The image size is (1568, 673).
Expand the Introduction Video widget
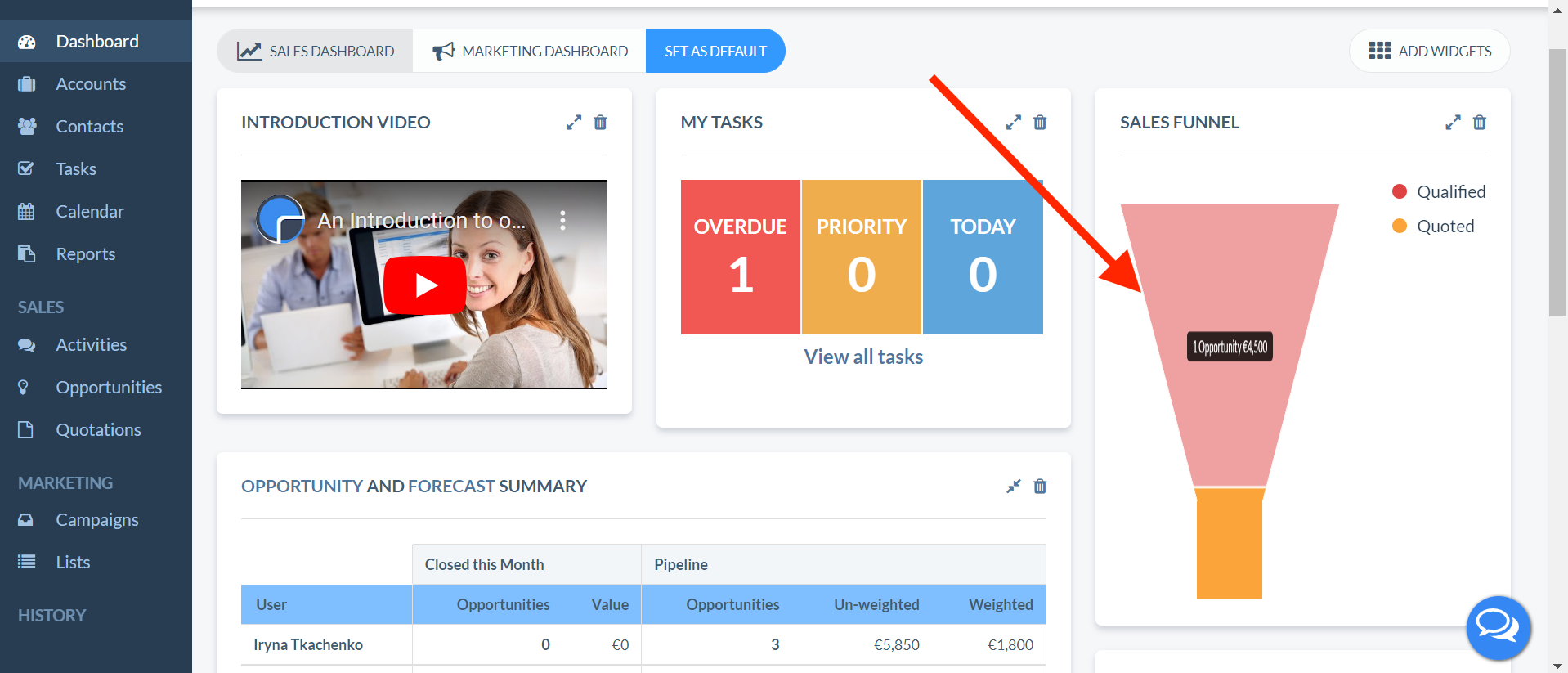574,123
